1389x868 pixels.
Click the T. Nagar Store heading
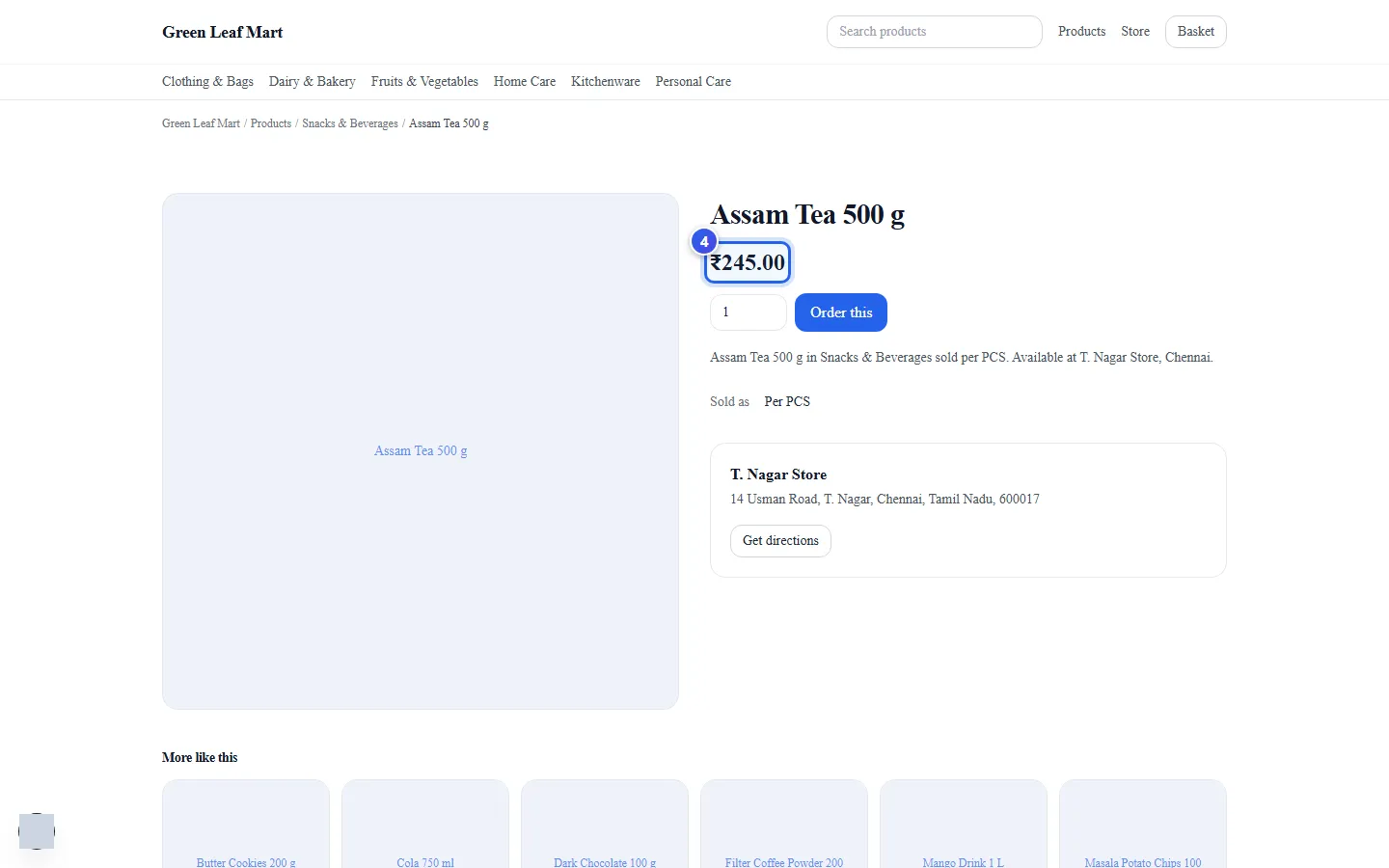[778, 475]
